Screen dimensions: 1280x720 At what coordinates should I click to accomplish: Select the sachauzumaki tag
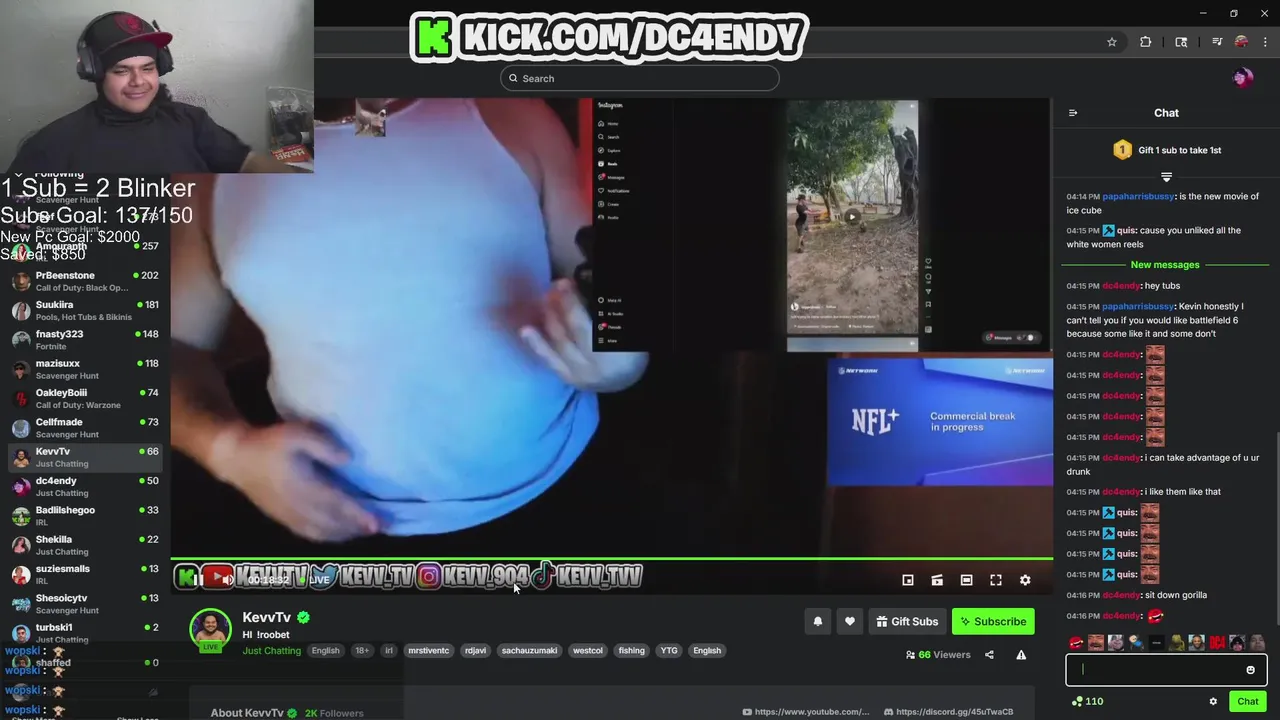click(529, 651)
